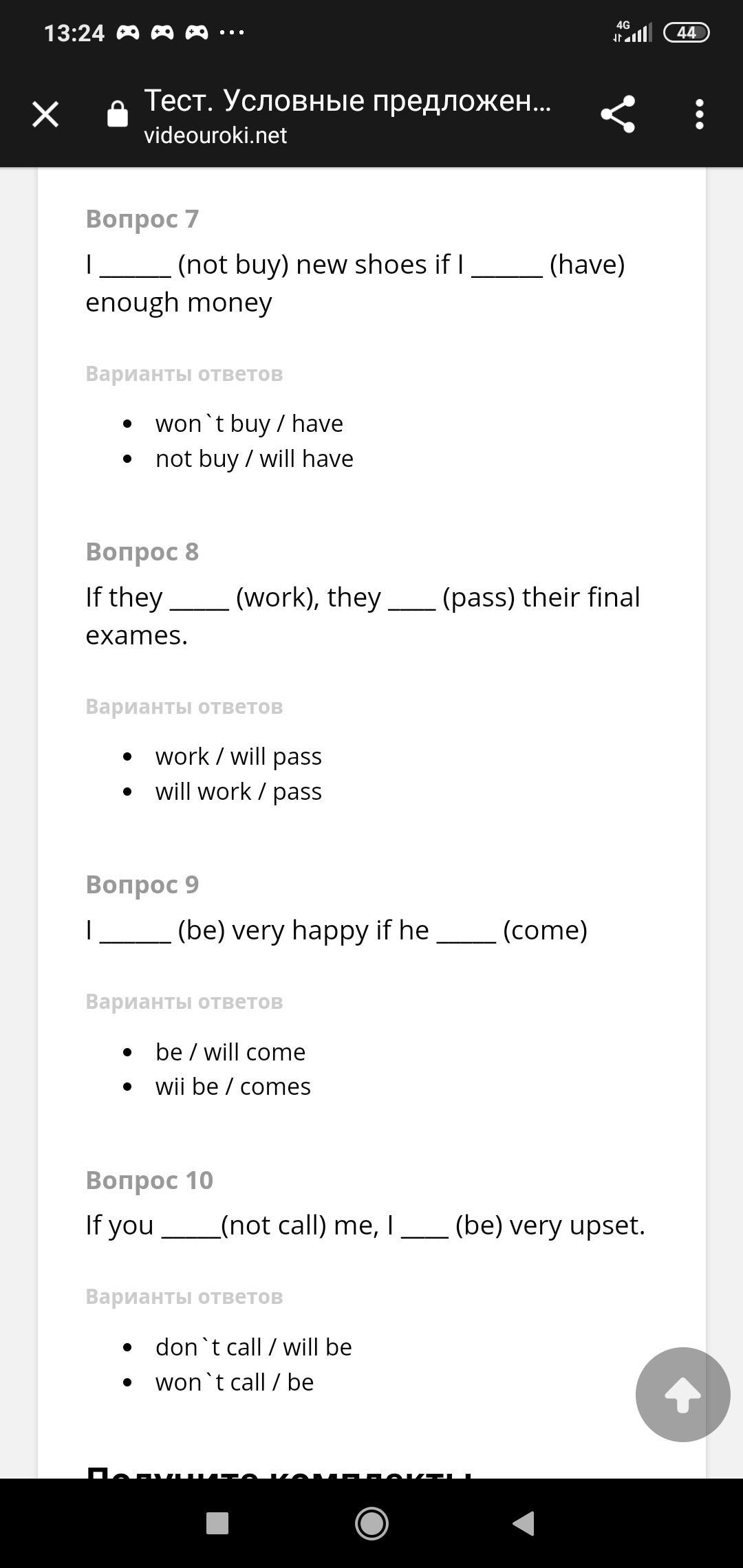The width and height of the screenshot is (743, 1568).
Task: Tap the battery indicator in status bar
Action: 686,32
